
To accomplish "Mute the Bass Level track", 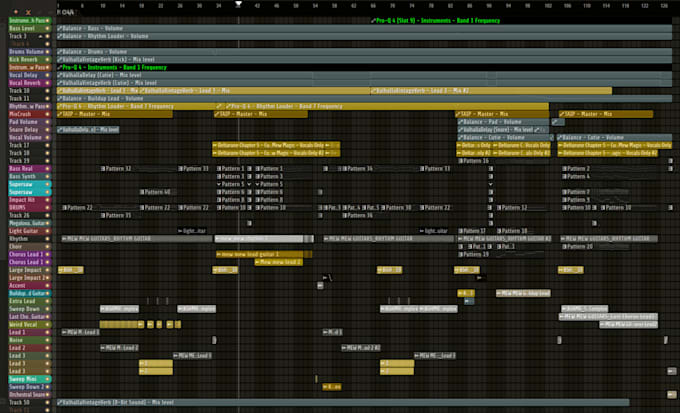I will point(47,28).
